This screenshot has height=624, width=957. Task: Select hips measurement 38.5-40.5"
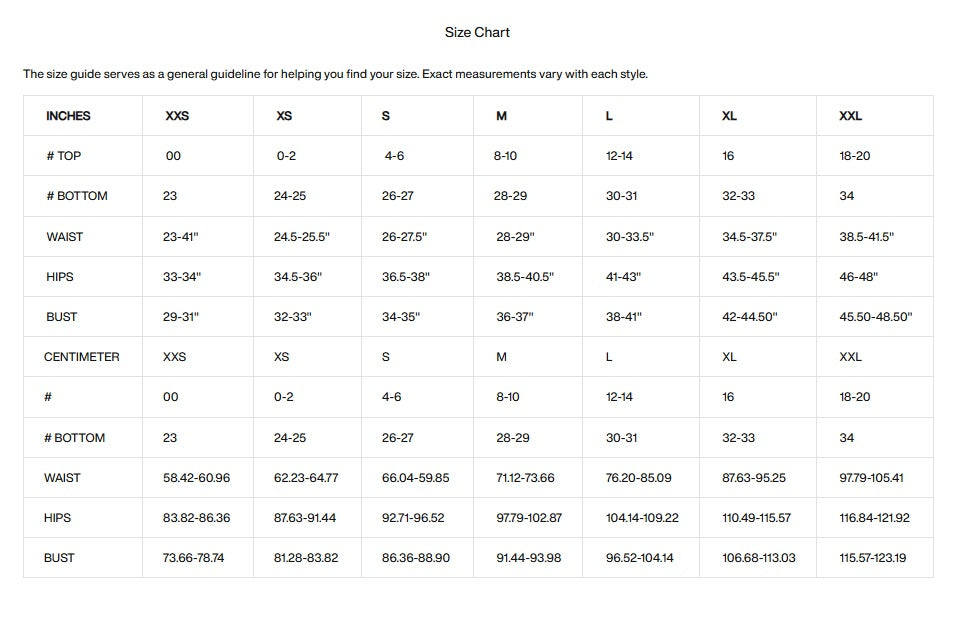pyautogui.click(x=525, y=277)
